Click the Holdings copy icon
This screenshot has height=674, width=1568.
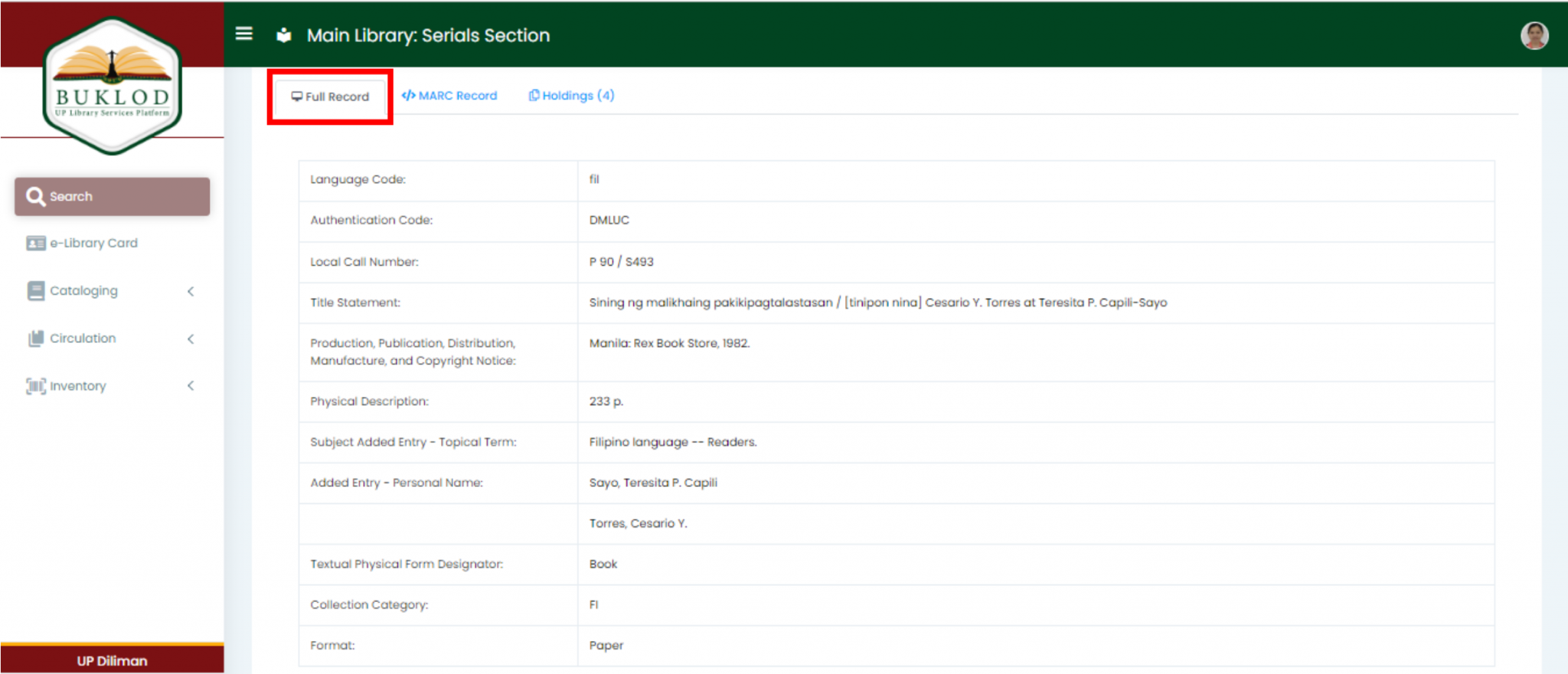[534, 96]
